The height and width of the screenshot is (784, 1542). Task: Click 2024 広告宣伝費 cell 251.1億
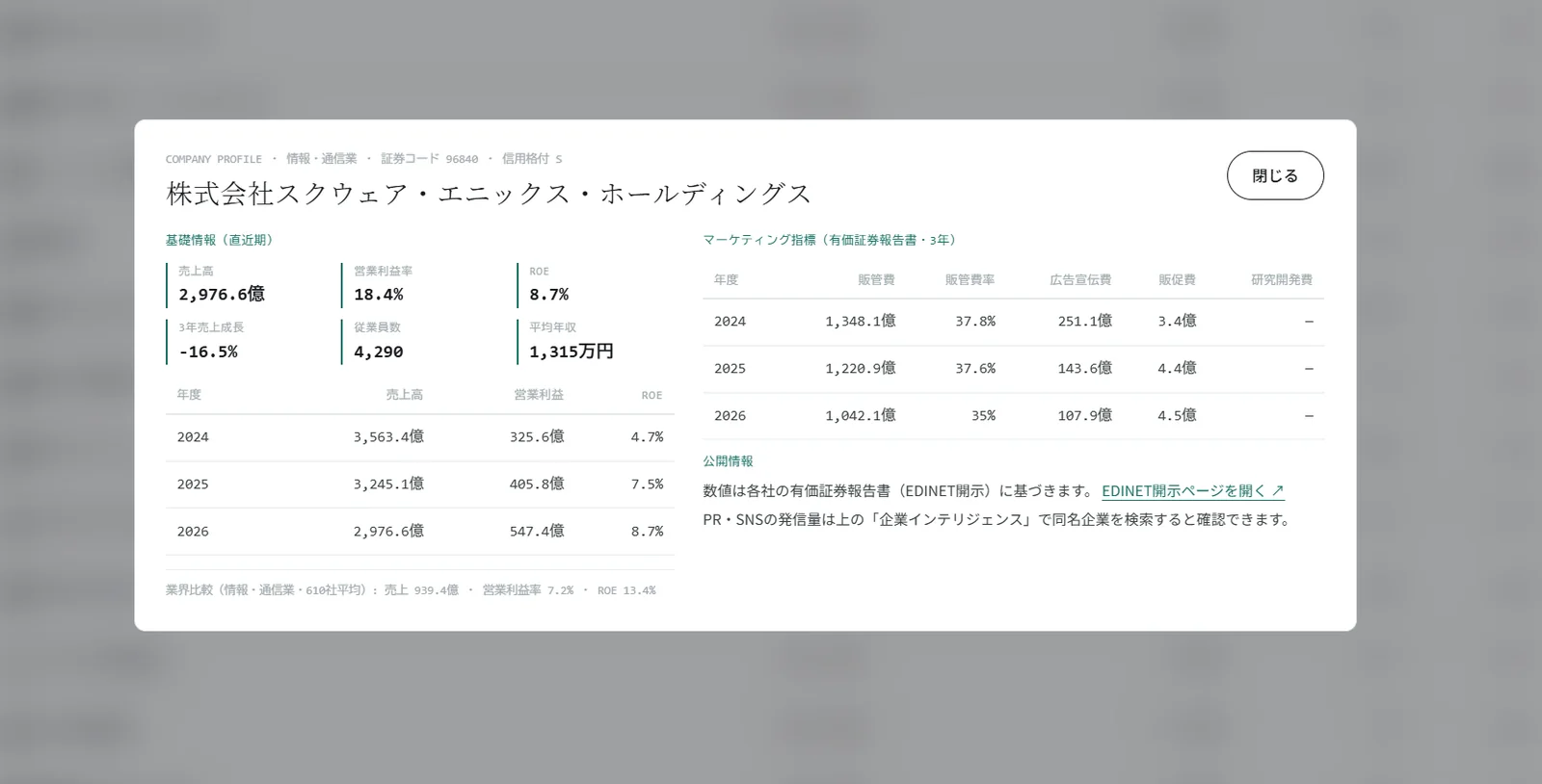(1085, 321)
